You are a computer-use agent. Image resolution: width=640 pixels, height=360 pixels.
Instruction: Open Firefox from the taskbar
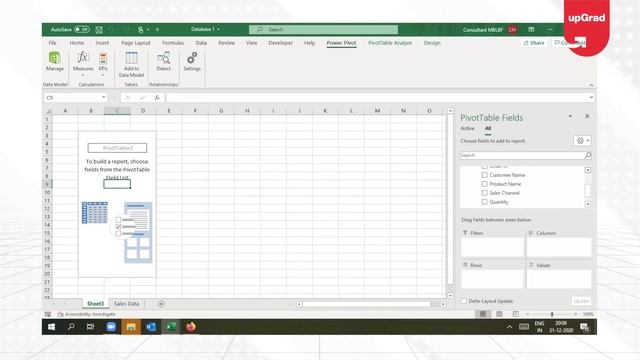click(x=191, y=327)
